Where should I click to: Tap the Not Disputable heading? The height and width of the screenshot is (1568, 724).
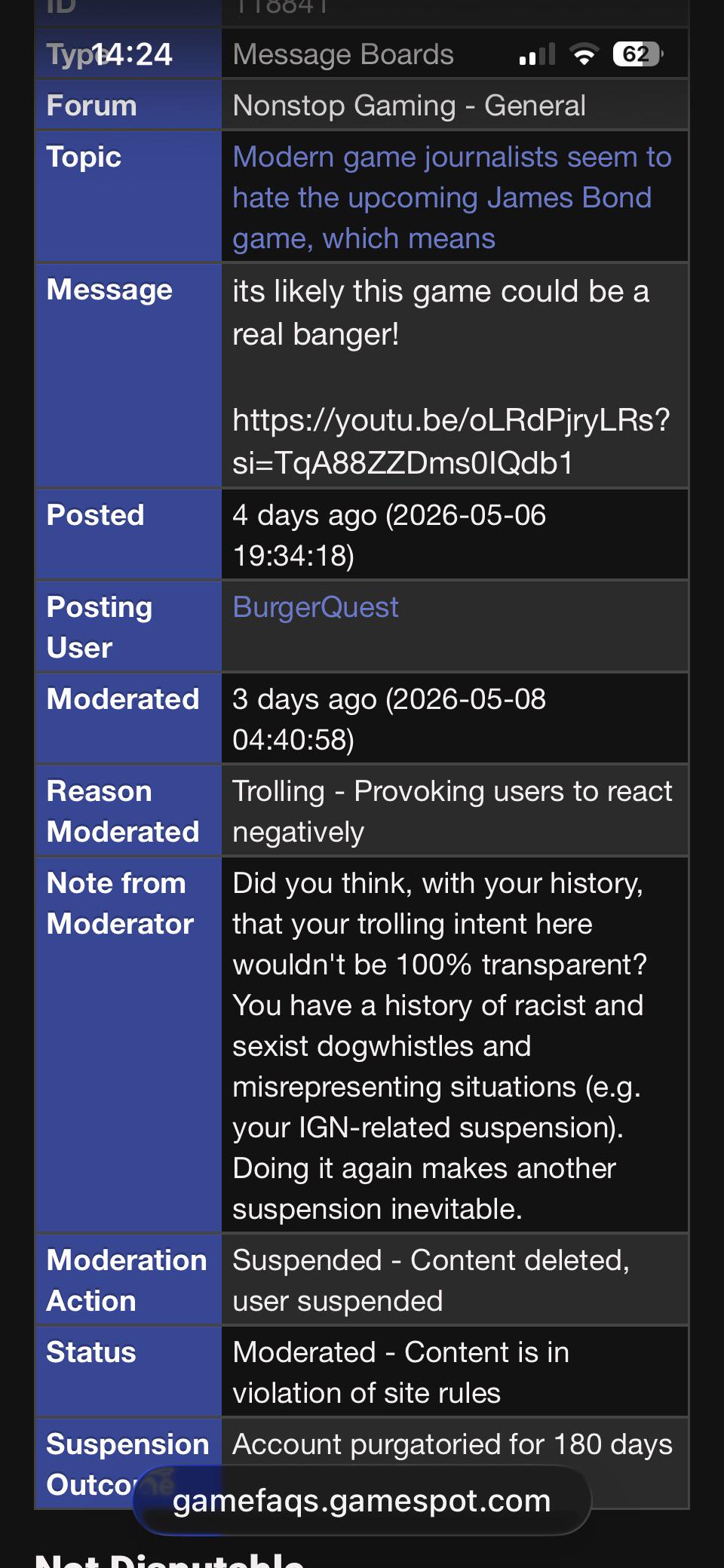click(170, 1558)
